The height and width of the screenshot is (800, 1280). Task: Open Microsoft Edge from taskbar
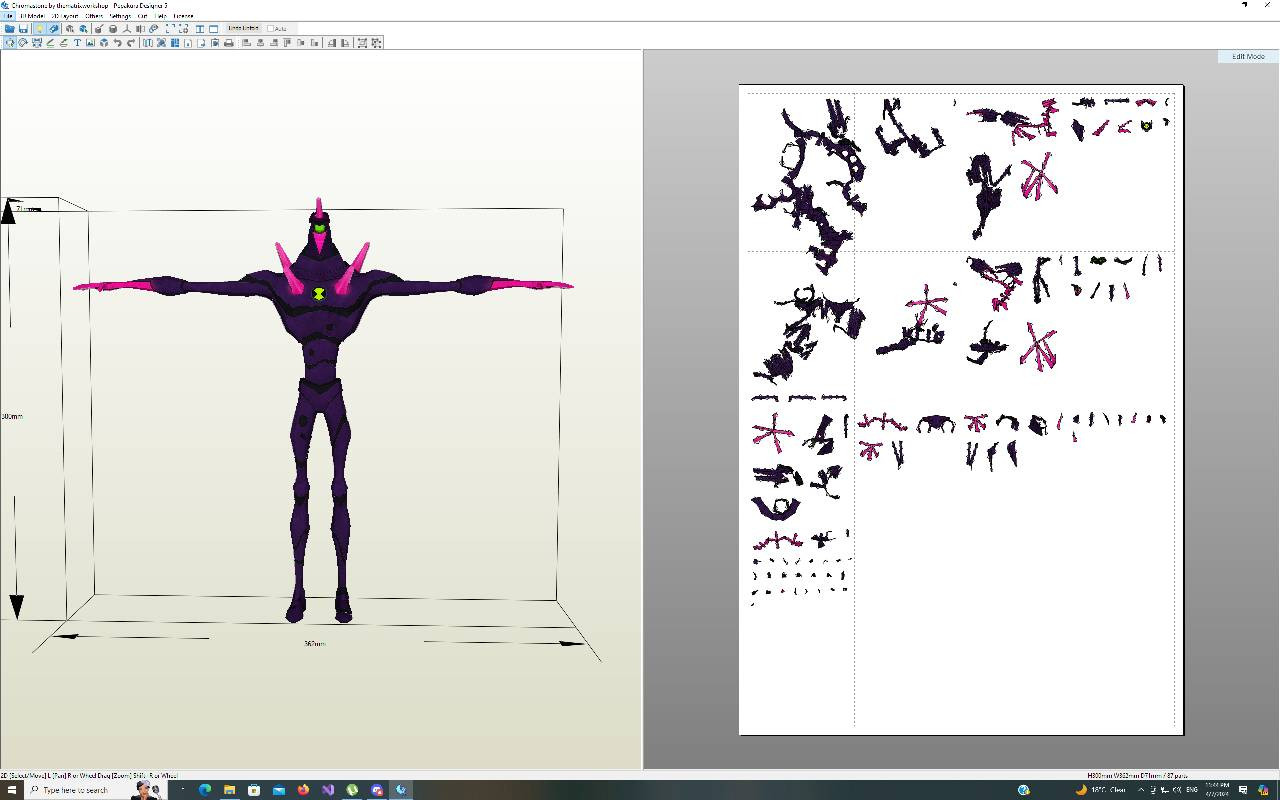[205, 790]
